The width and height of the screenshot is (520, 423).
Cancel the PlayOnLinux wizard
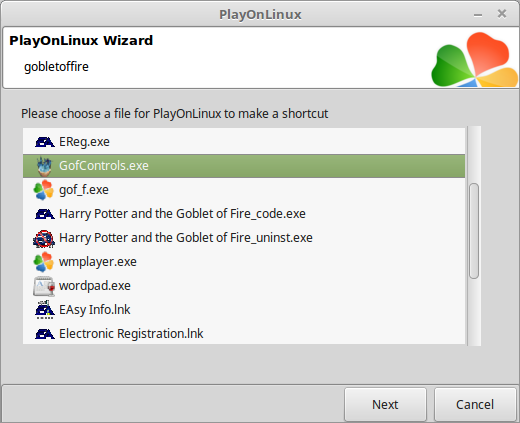tap(475, 405)
